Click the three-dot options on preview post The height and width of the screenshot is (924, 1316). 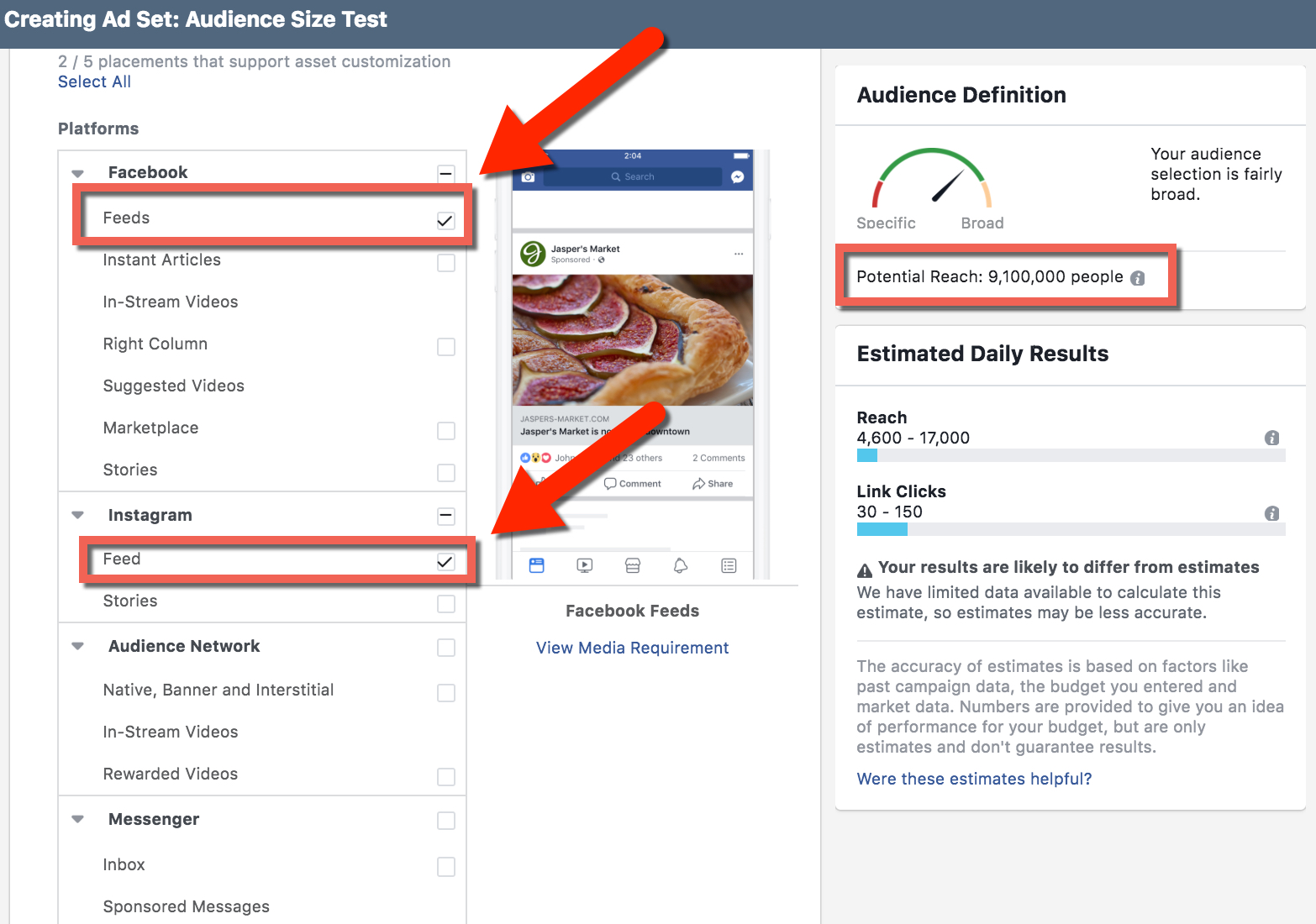[x=739, y=254]
